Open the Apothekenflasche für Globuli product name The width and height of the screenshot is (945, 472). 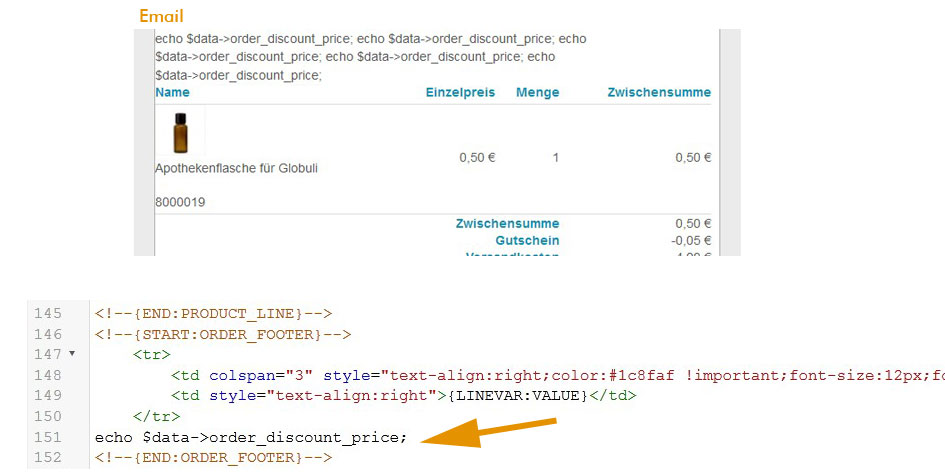click(x=236, y=168)
